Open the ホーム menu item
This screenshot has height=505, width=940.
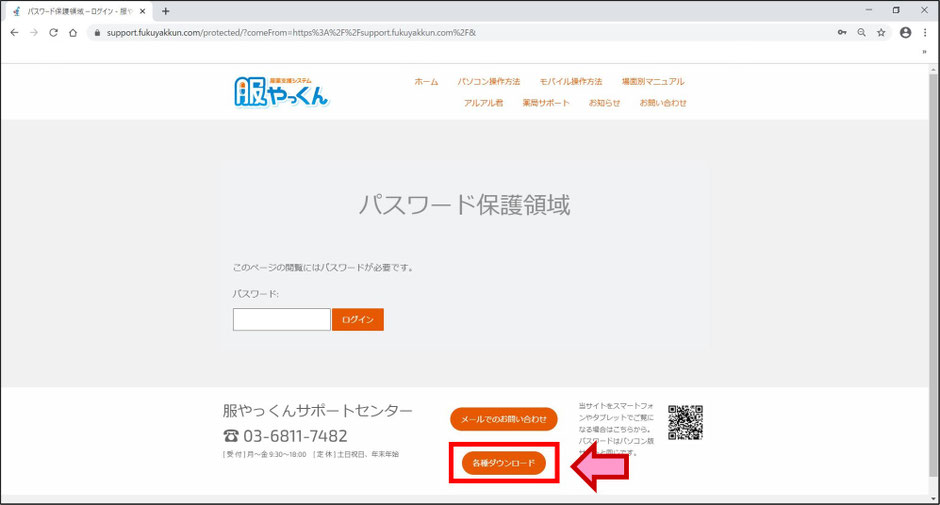pyautogui.click(x=426, y=82)
